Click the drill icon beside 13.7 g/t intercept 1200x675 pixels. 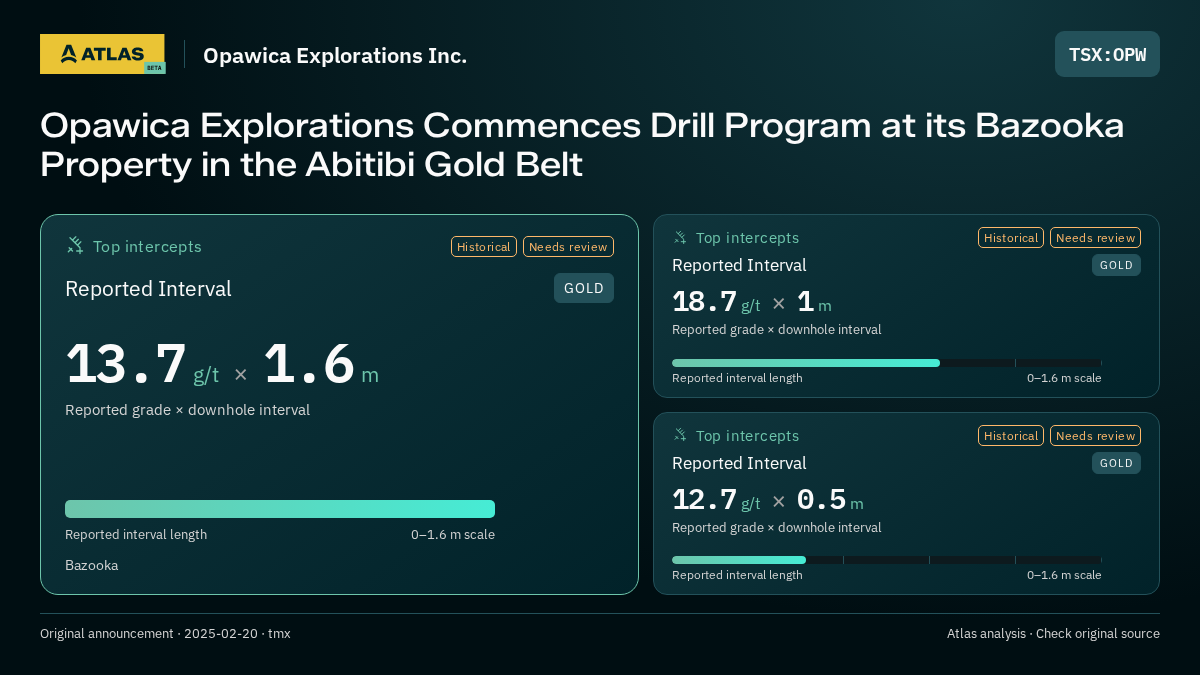pyautogui.click(x=75, y=246)
